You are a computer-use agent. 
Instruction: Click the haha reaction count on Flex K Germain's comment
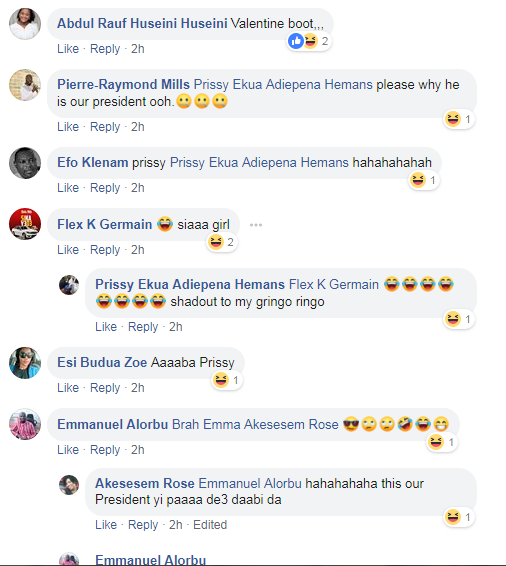tap(222, 242)
